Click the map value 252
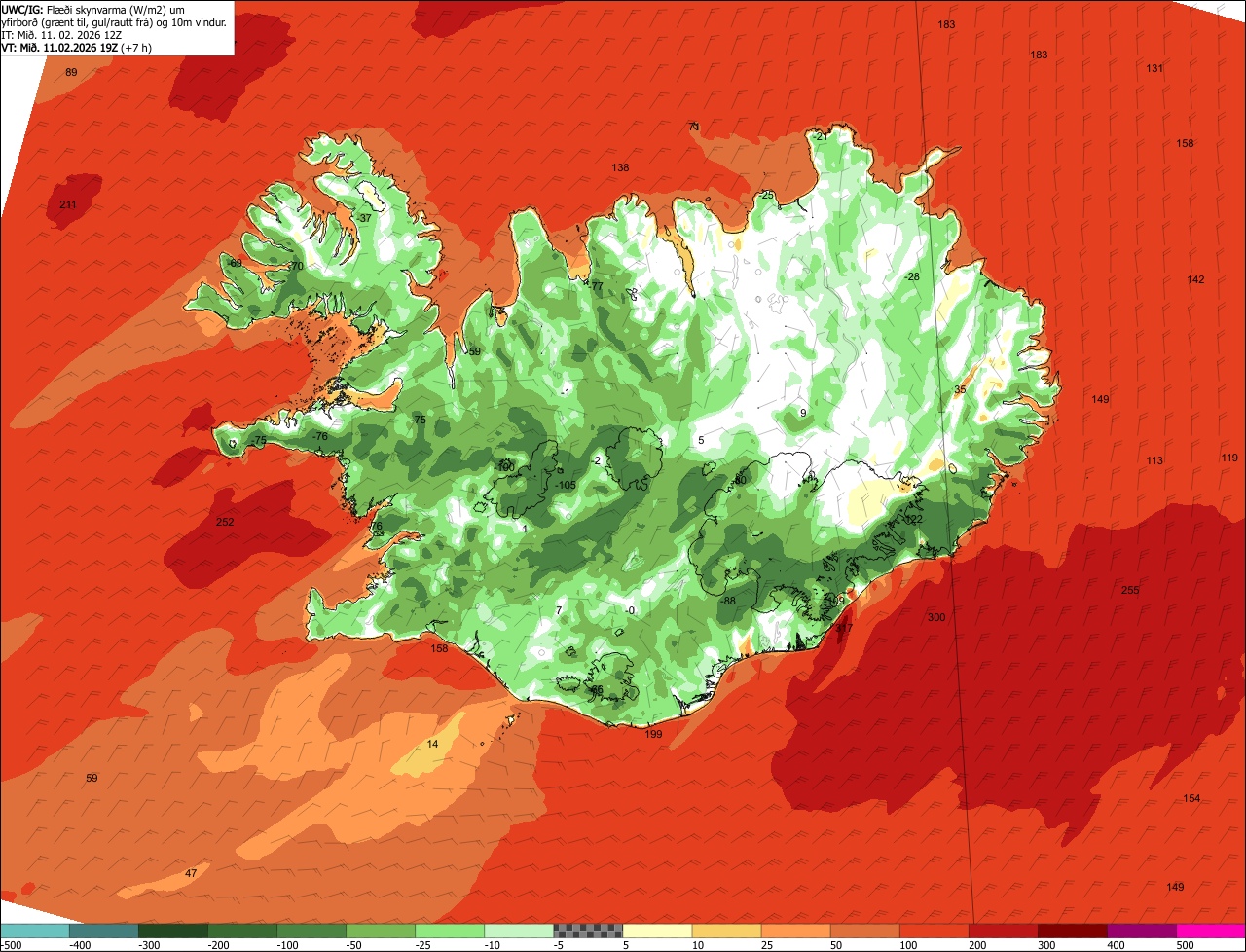The height and width of the screenshot is (952, 1246). pyautogui.click(x=225, y=523)
